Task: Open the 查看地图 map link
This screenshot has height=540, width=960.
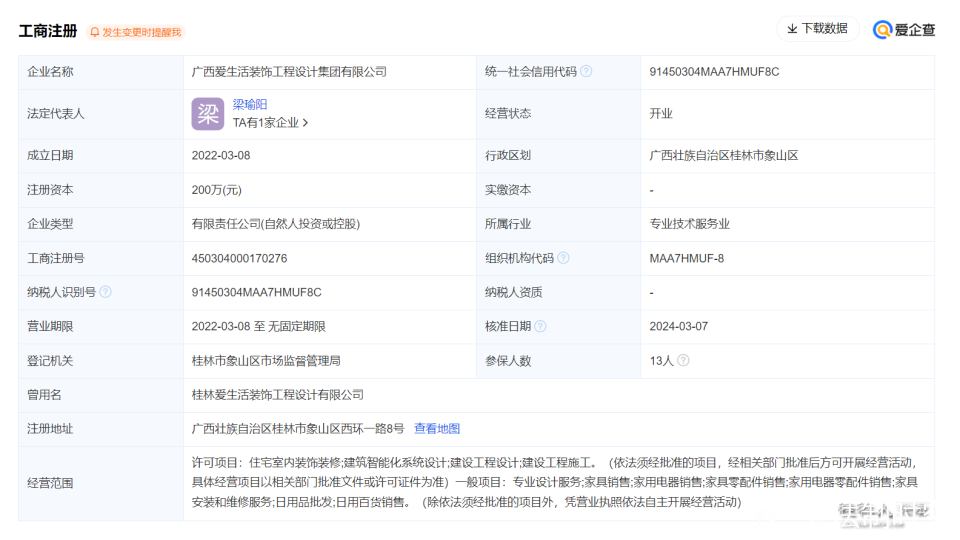Action: (437, 429)
